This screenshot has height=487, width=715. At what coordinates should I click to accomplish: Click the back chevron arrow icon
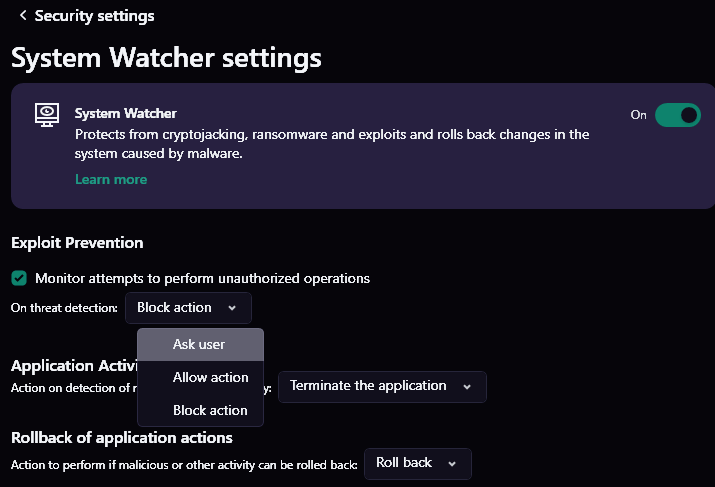[x=22, y=16]
